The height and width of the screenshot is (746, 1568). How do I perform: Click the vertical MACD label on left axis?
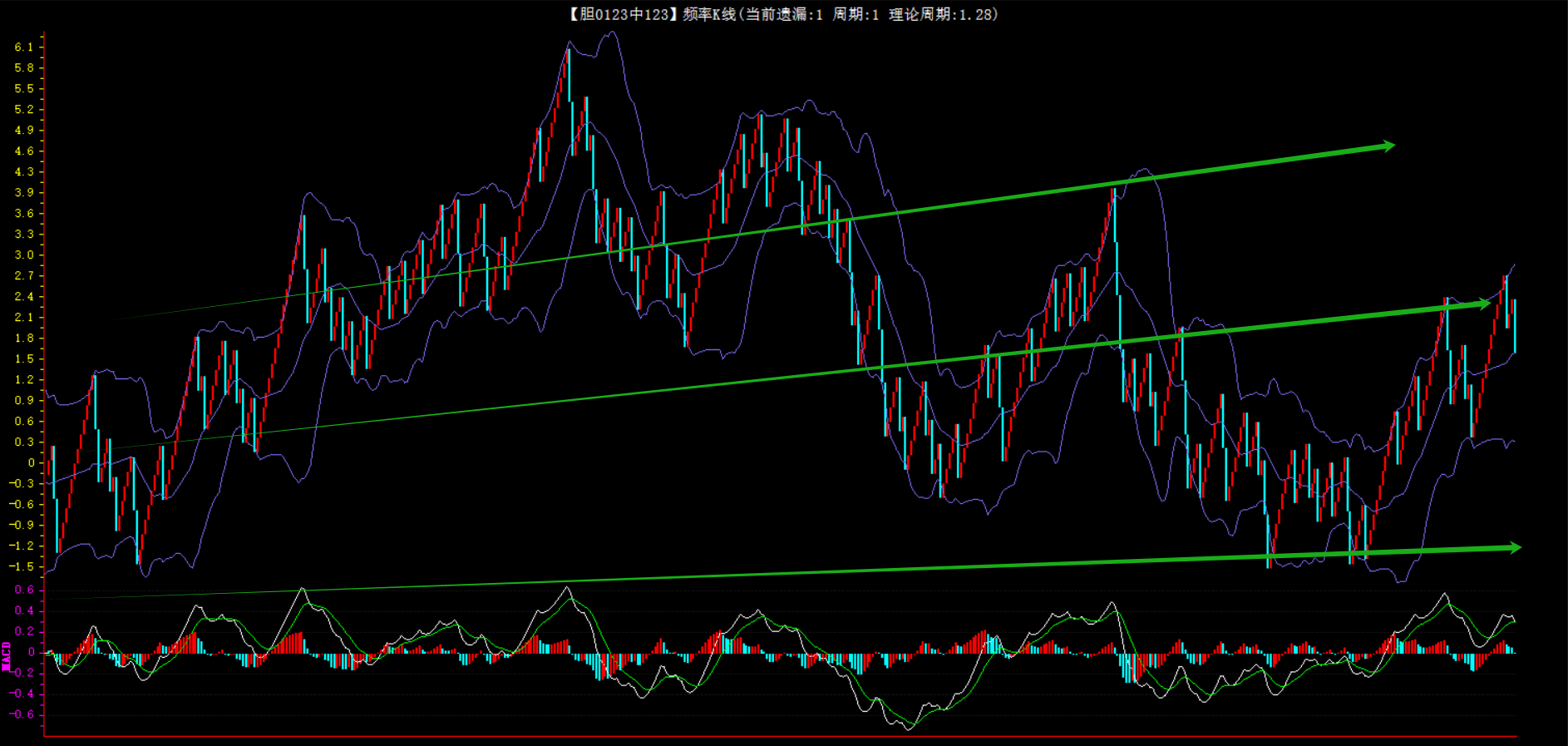click(x=6, y=655)
